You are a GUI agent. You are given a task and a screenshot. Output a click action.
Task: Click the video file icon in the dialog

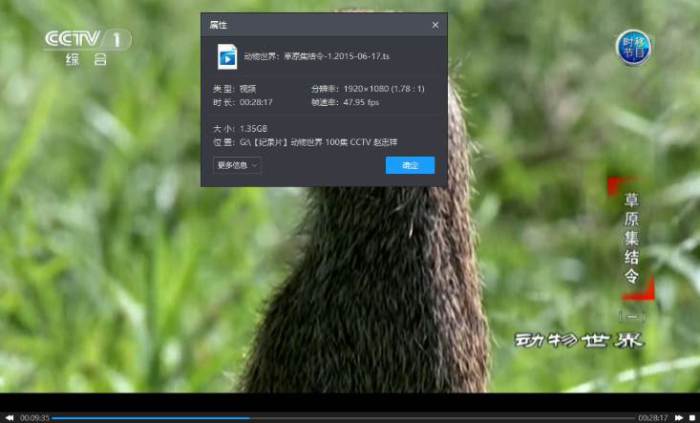pyautogui.click(x=227, y=56)
